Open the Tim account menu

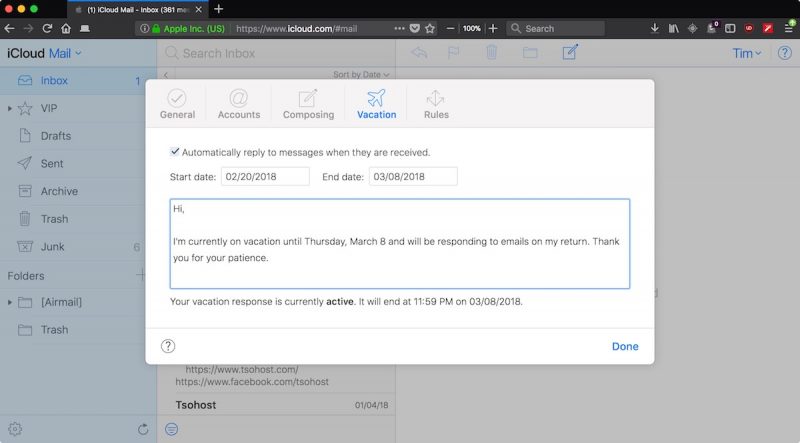[746, 53]
